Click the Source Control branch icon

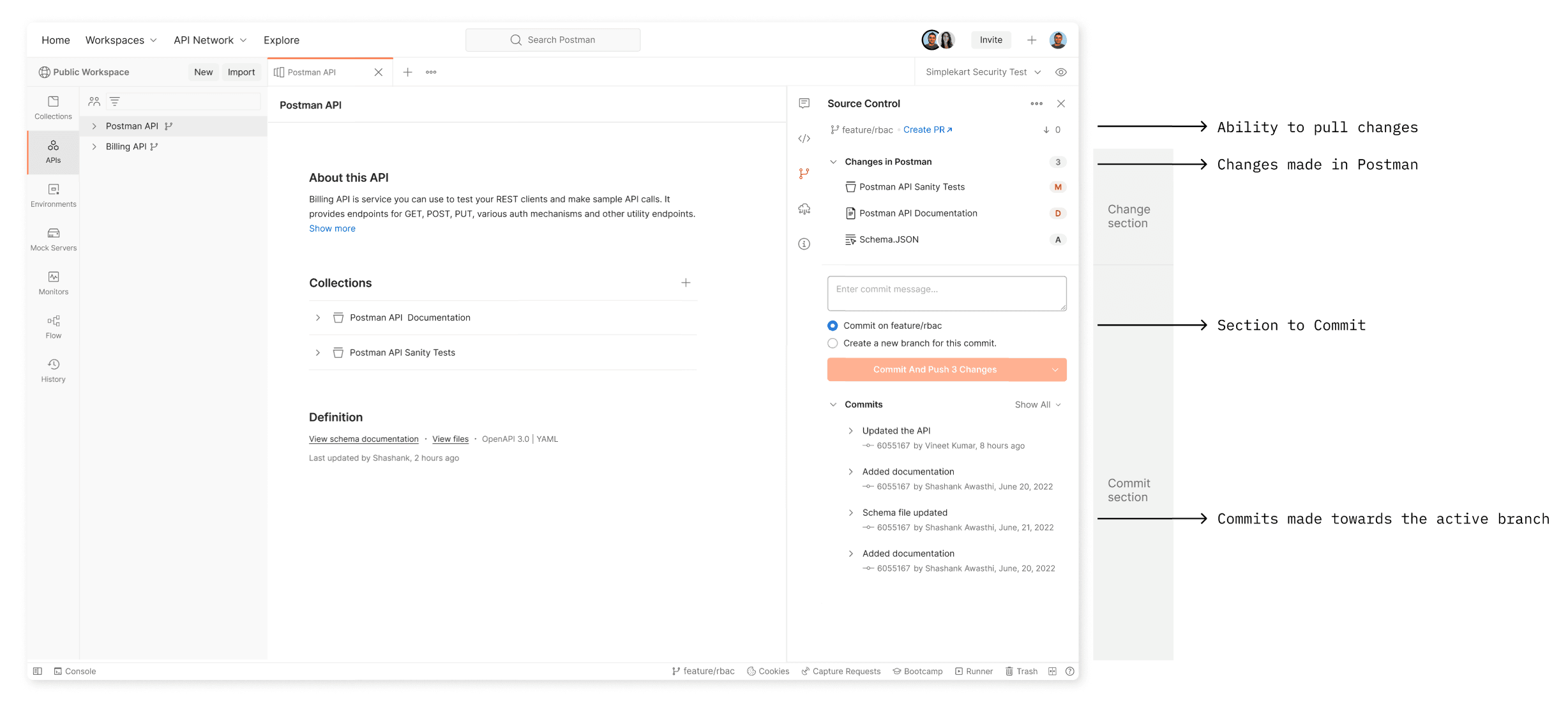(x=804, y=173)
